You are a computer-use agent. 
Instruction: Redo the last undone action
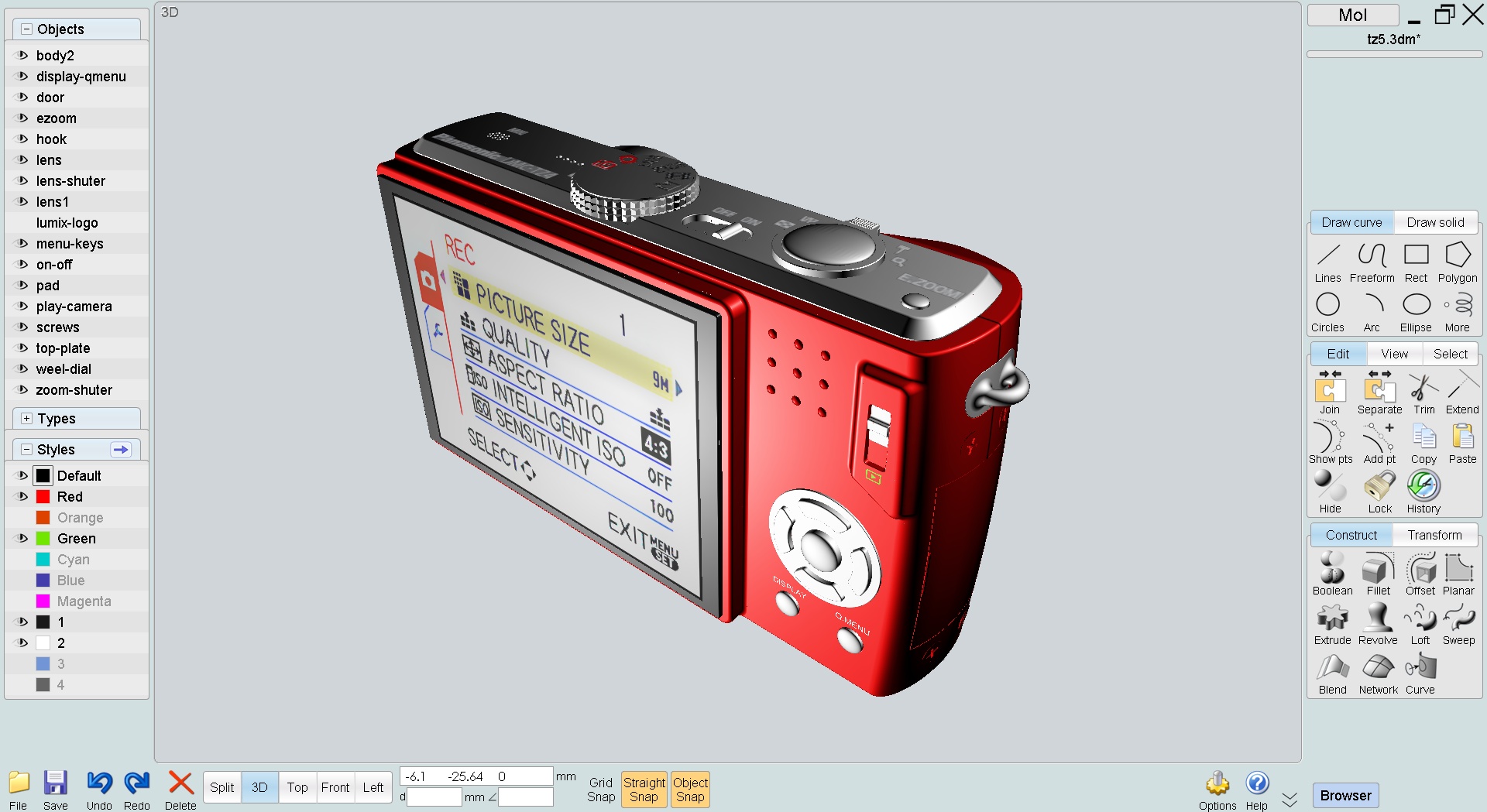[x=137, y=789]
